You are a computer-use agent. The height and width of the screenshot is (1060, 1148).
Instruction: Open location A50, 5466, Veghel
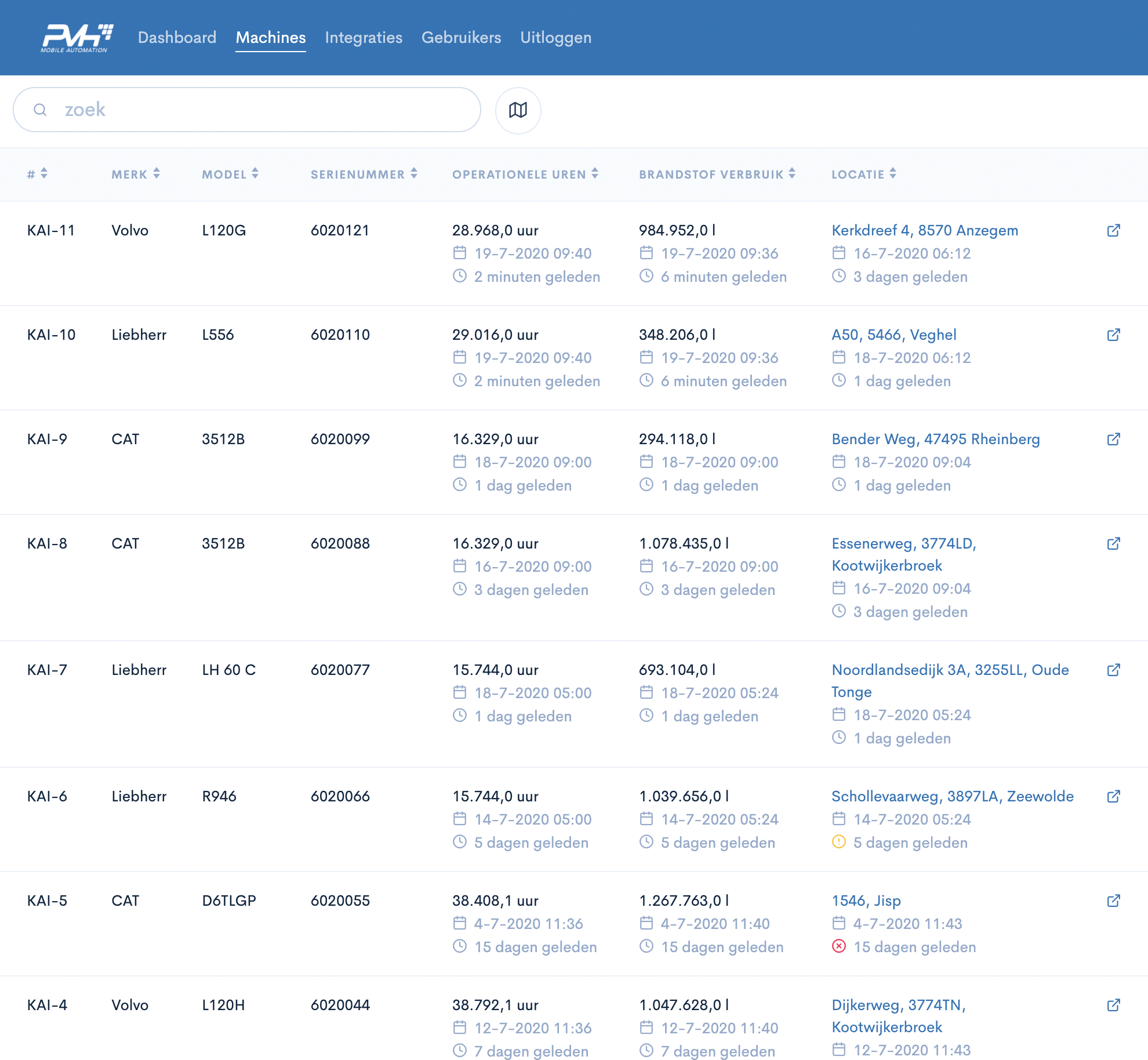(894, 335)
